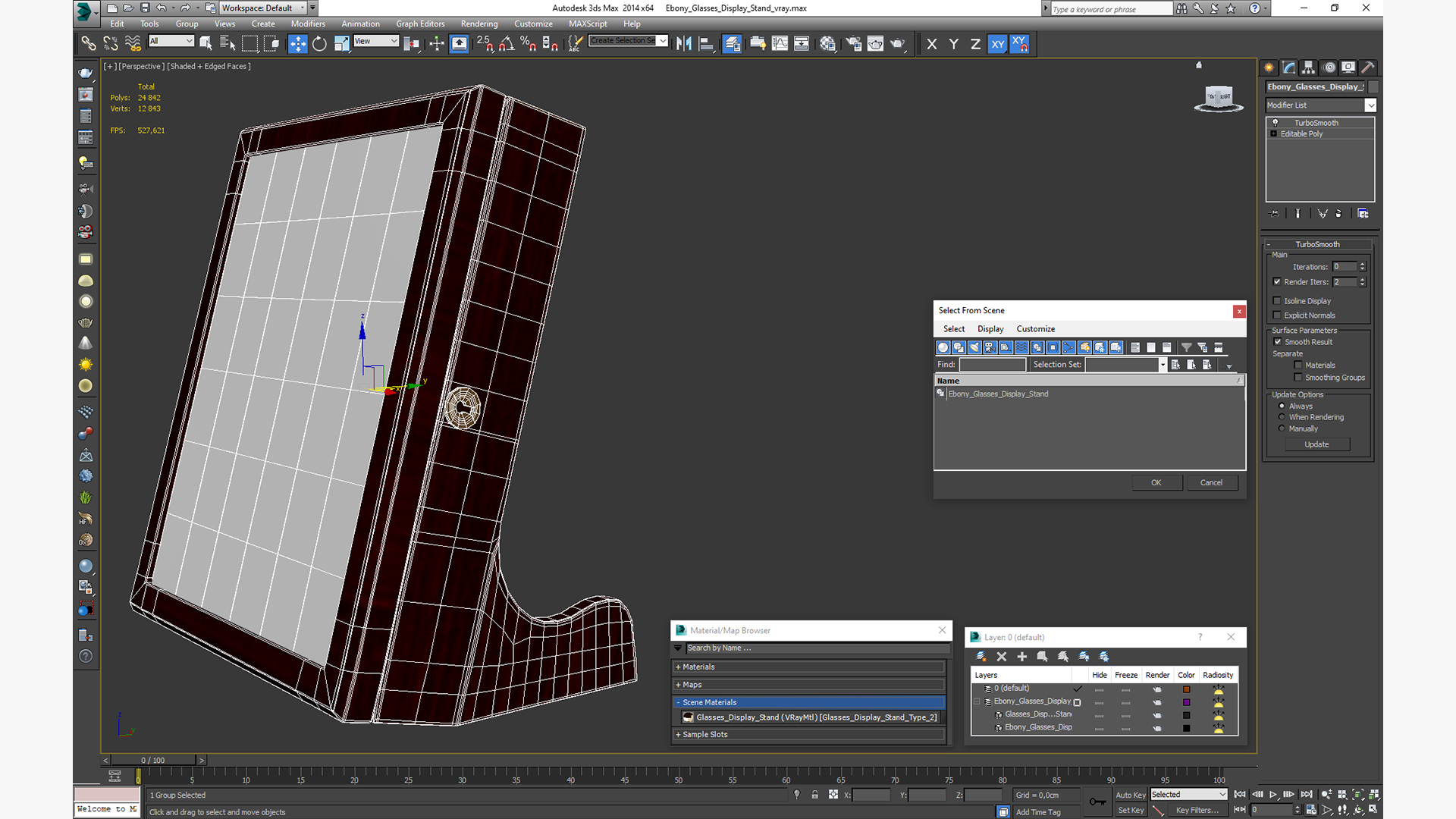Enable Smoothing Groups checkbox
The width and height of the screenshot is (1456, 819).
1298,378
